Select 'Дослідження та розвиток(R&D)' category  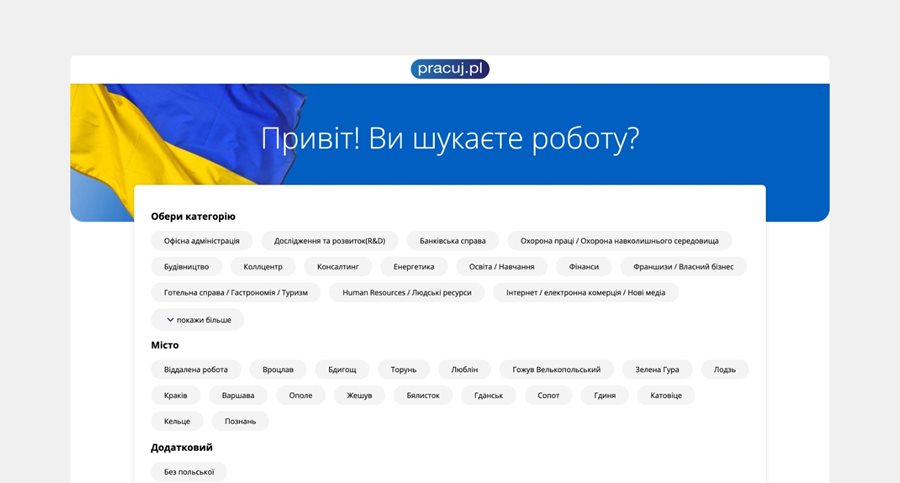point(330,241)
